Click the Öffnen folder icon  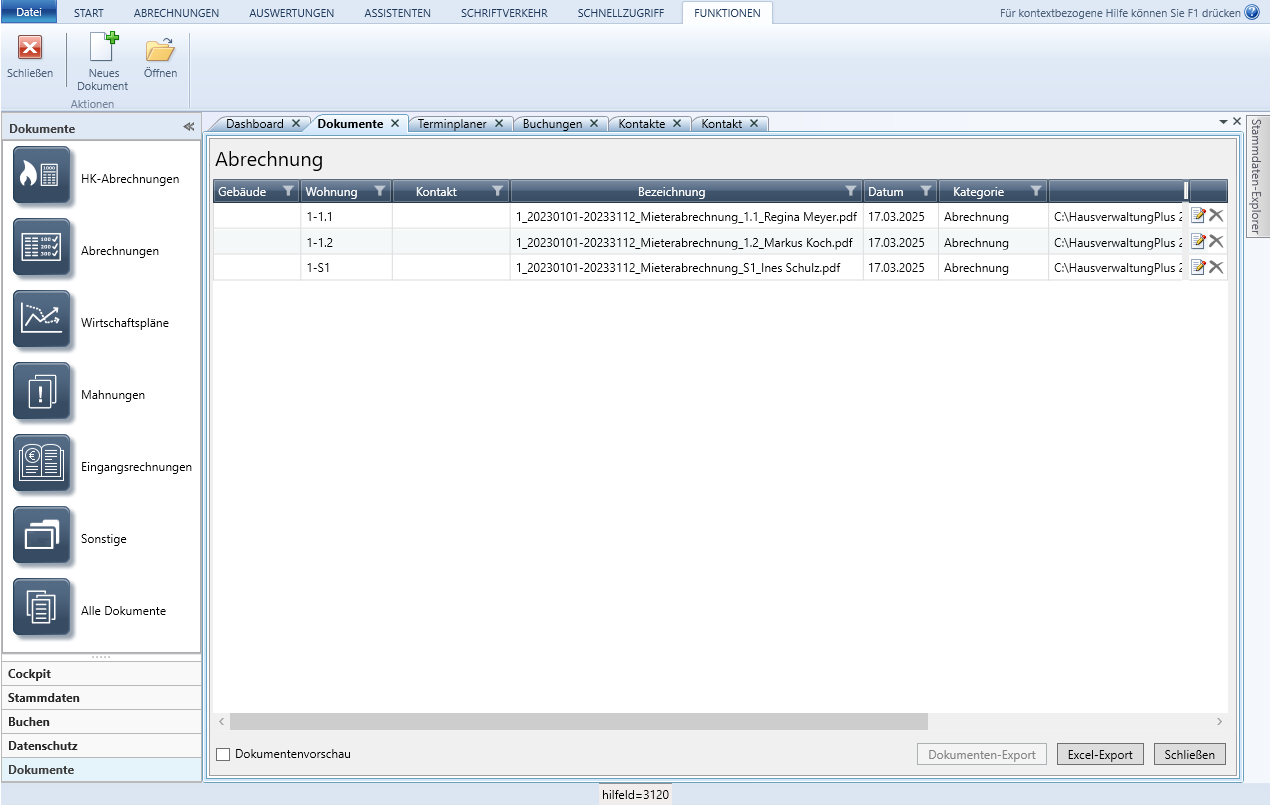160,49
